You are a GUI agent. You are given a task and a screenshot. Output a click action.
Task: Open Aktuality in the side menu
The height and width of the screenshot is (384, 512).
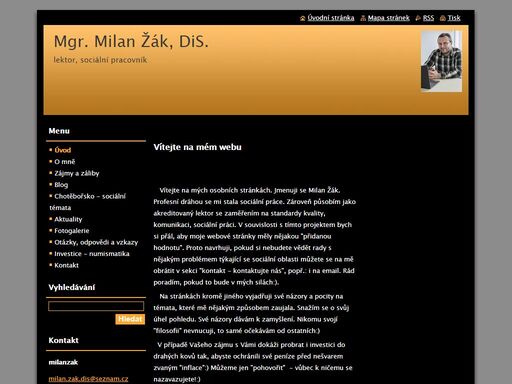(x=68, y=219)
